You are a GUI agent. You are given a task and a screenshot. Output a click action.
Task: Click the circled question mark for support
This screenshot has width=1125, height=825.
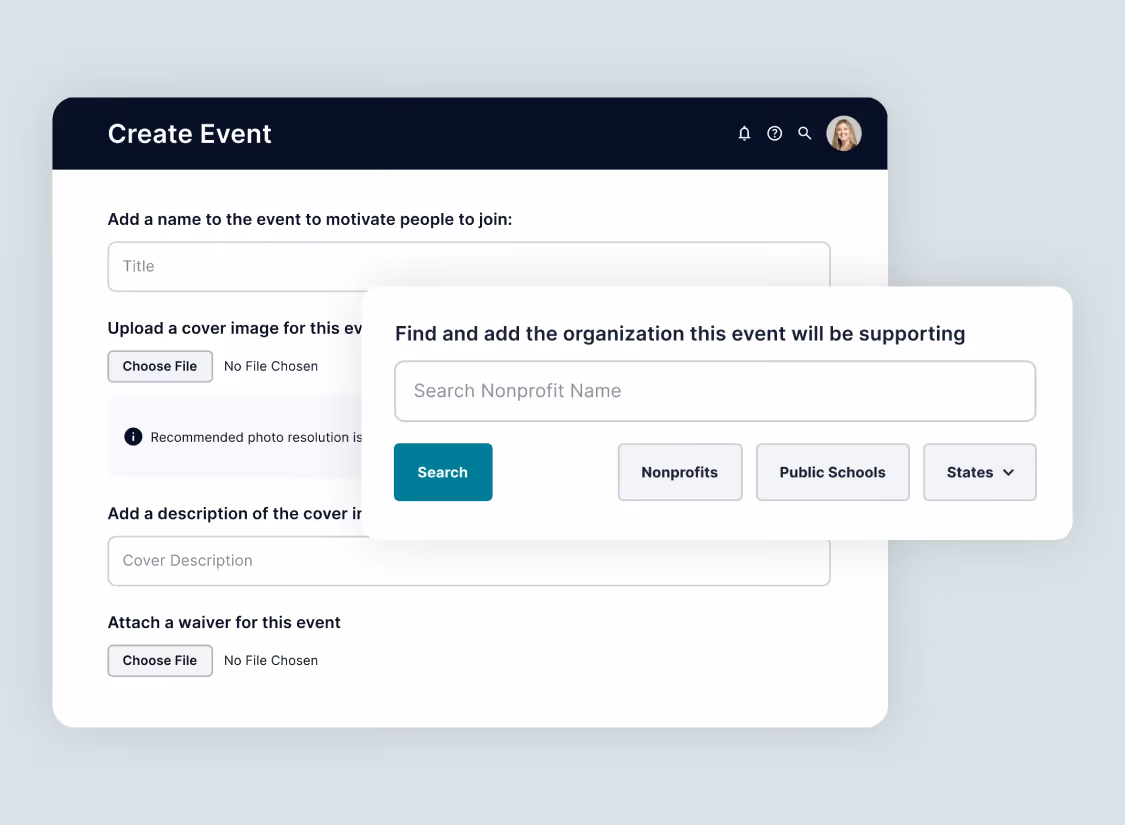[x=774, y=133]
